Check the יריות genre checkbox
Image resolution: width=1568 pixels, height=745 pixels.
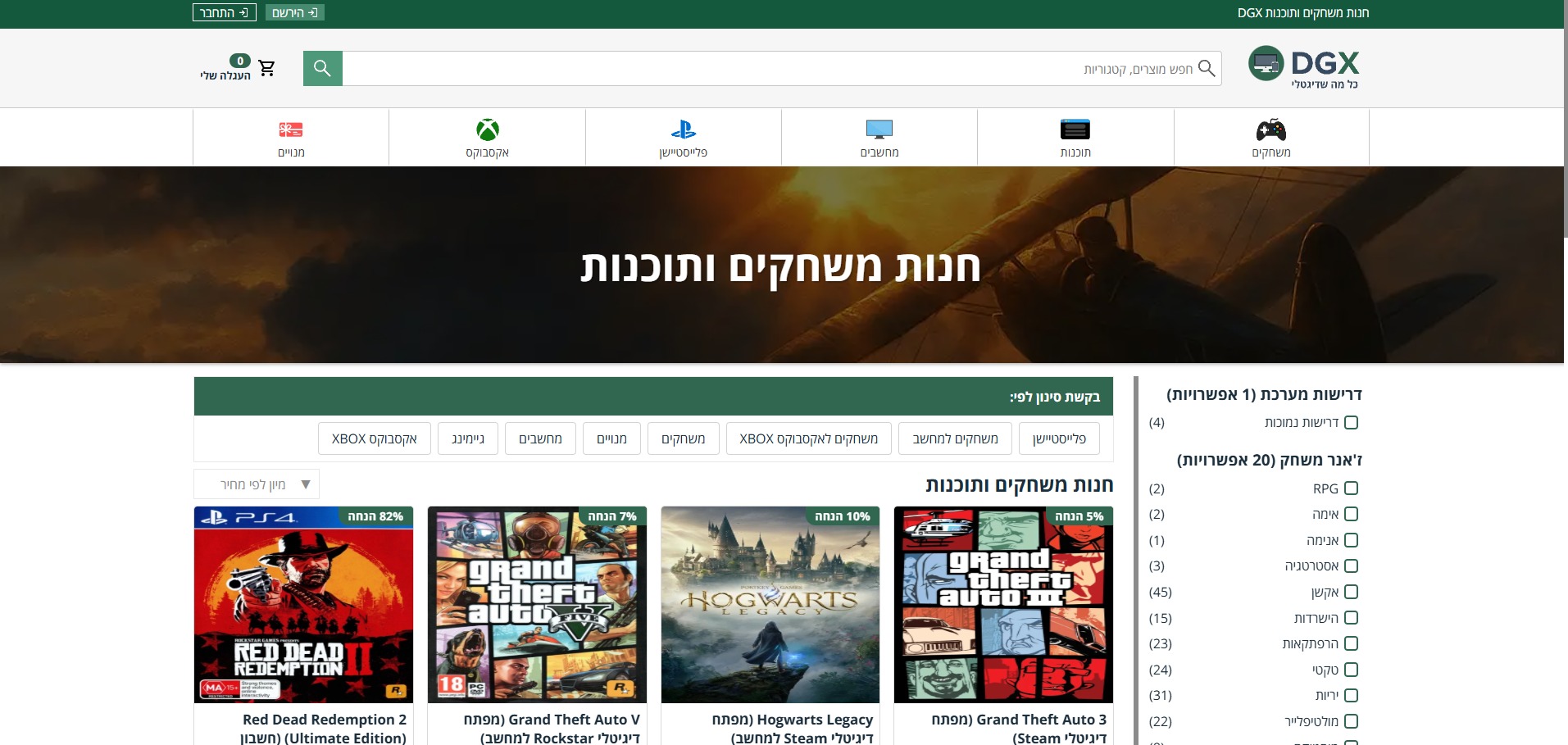tap(1352, 695)
